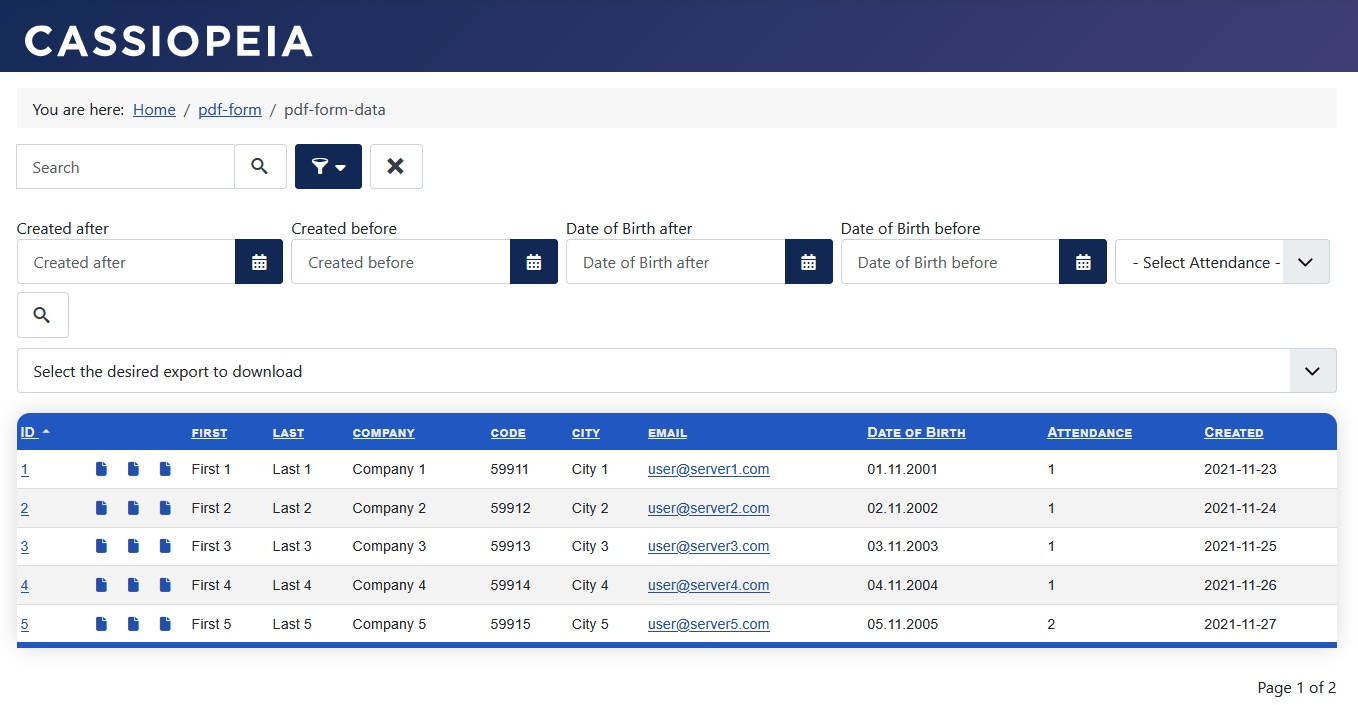Screen dimensions: 1358x705
Task: Open the Created after calendar picker
Action: [259, 262]
